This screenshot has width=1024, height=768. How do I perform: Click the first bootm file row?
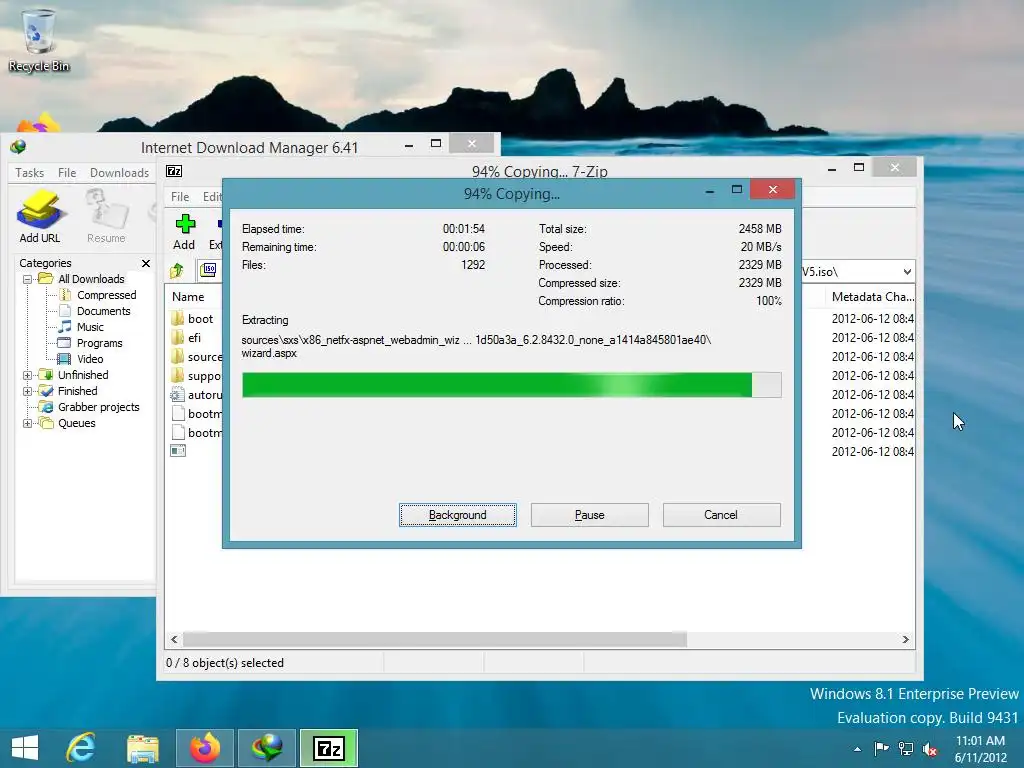(x=196, y=413)
